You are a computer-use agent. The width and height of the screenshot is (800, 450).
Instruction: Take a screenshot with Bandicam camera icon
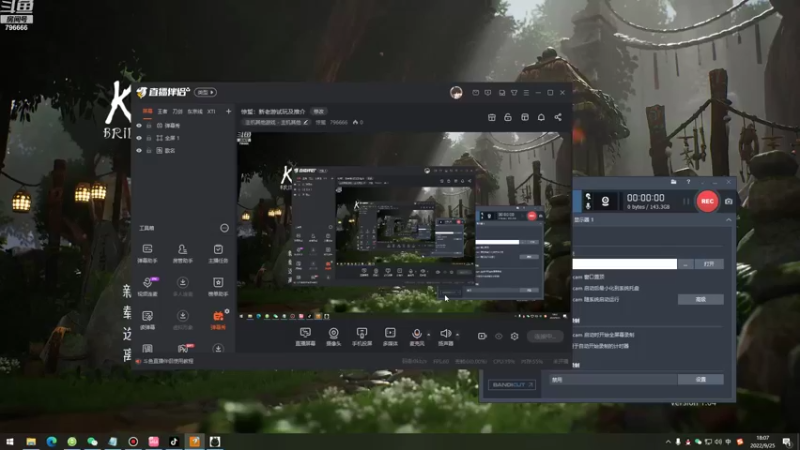(729, 202)
